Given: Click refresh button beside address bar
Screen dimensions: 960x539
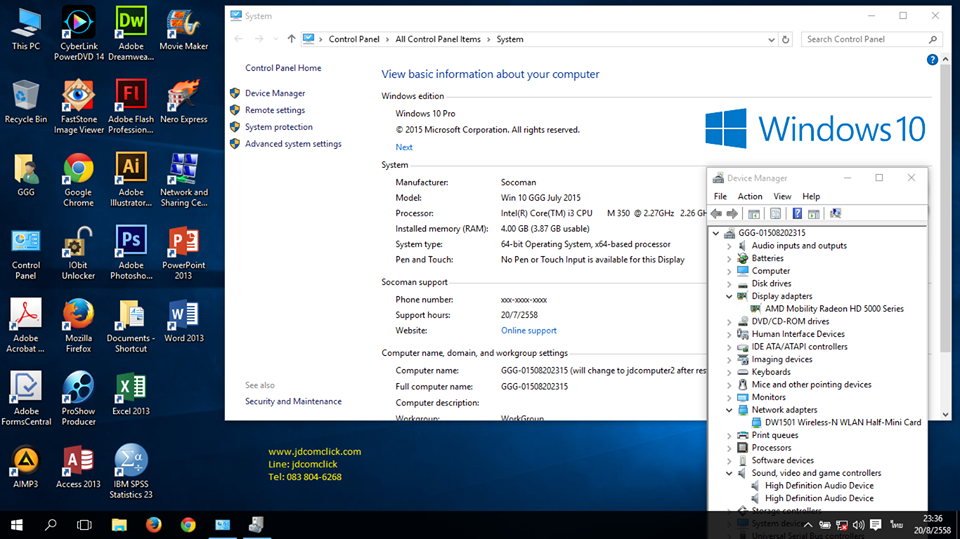Looking at the screenshot, I should click(786, 39).
